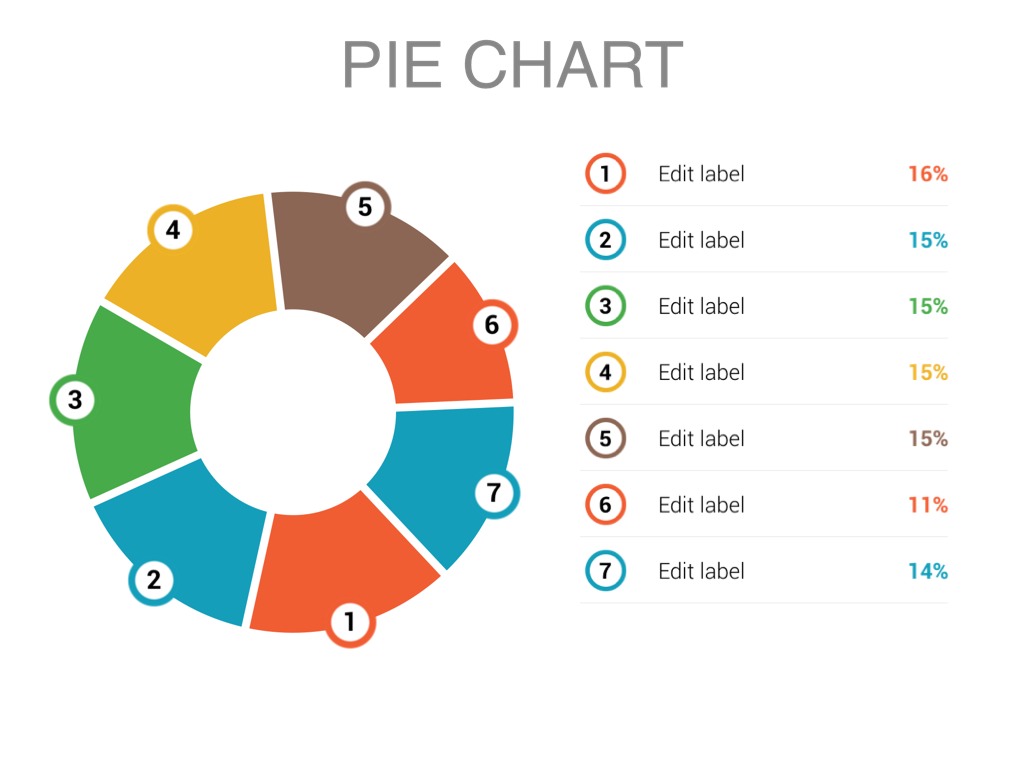Click the legend circle numbered 3

coord(605,306)
